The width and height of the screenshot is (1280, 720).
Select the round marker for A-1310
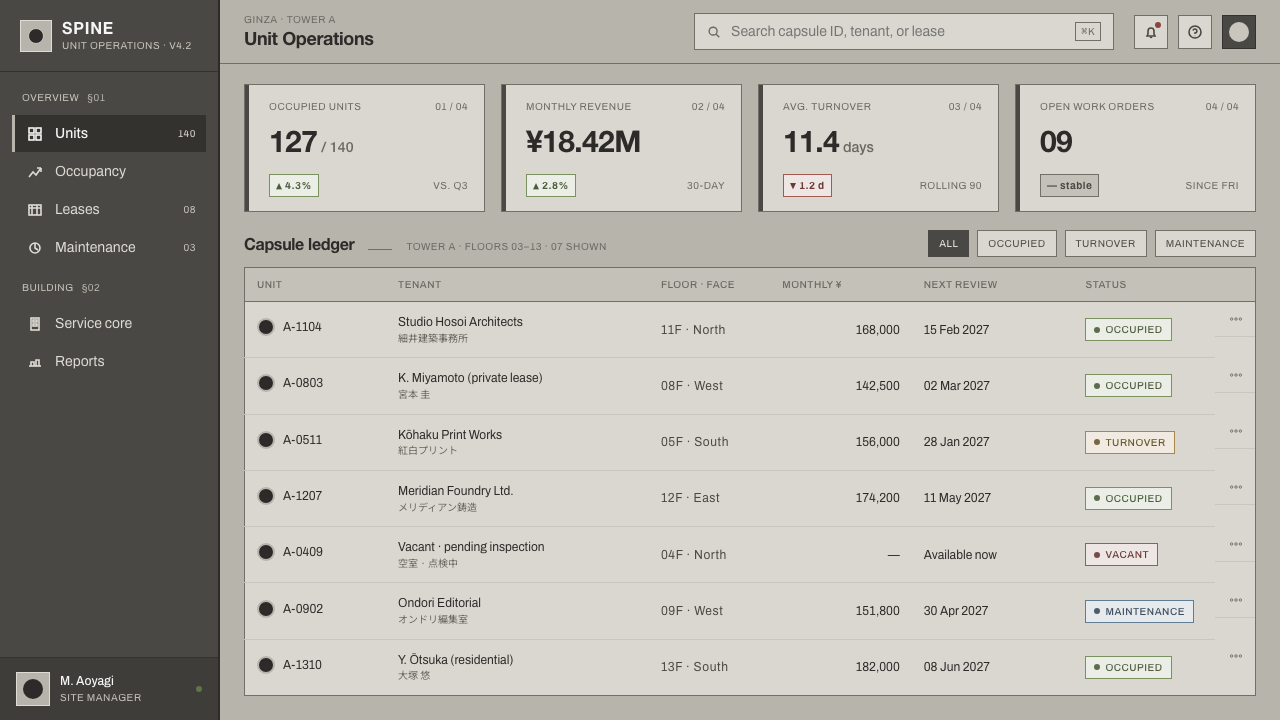[266, 665]
